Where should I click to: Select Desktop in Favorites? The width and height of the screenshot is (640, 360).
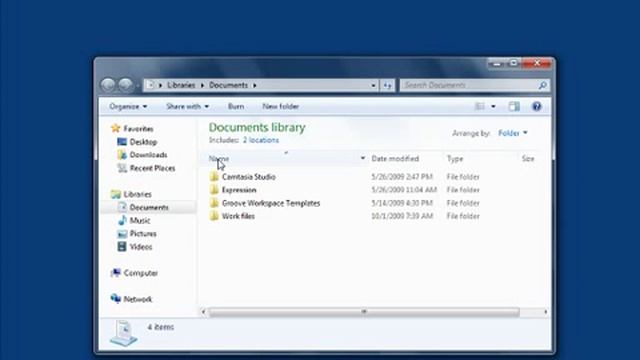143,142
